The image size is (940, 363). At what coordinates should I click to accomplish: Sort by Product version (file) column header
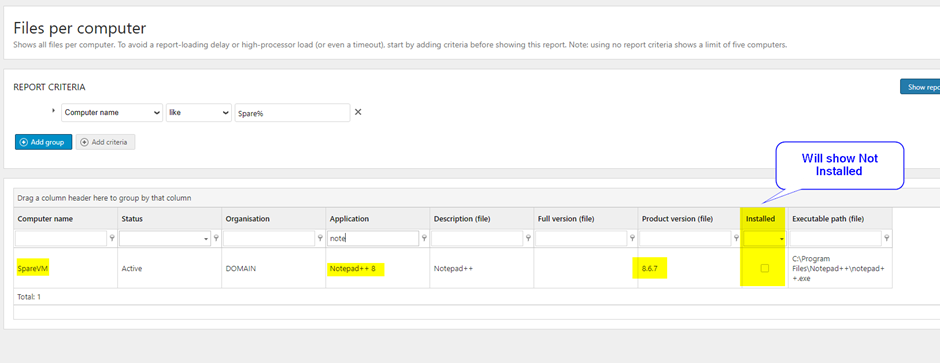pyautogui.click(x=689, y=219)
